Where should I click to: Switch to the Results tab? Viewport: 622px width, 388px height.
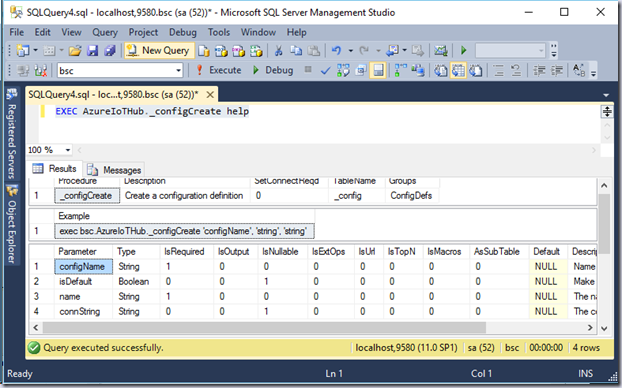click(55, 169)
